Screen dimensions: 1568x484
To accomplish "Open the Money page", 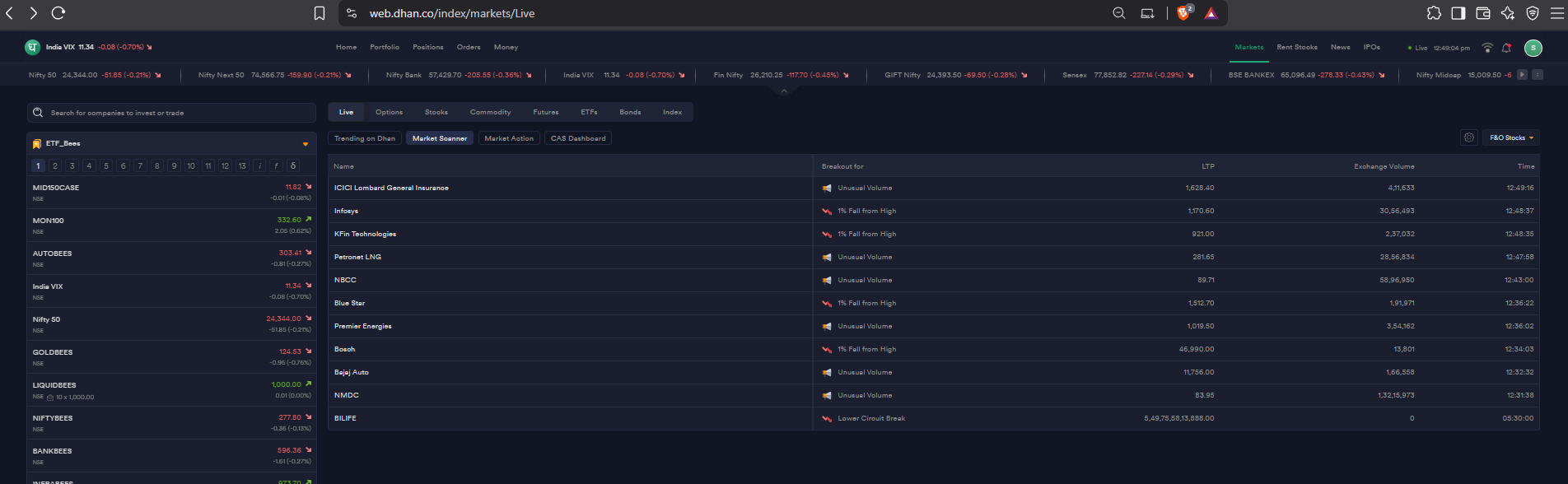I will [506, 48].
